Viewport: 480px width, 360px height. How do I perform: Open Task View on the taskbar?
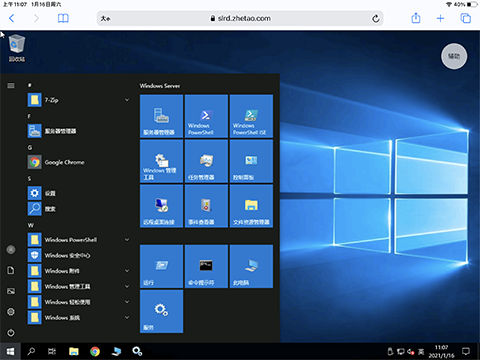[52, 351]
